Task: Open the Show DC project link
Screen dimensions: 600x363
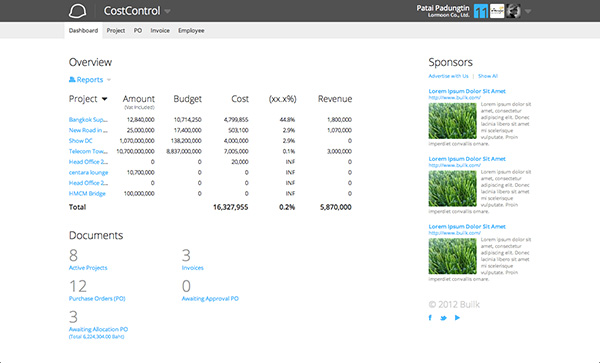Action: coord(80,141)
